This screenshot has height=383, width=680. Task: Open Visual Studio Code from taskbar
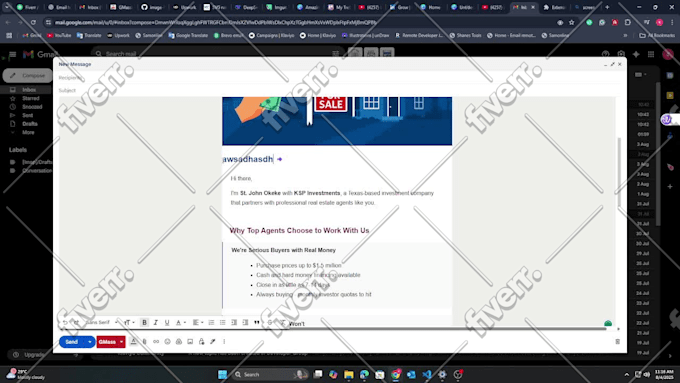coord(427,374)
